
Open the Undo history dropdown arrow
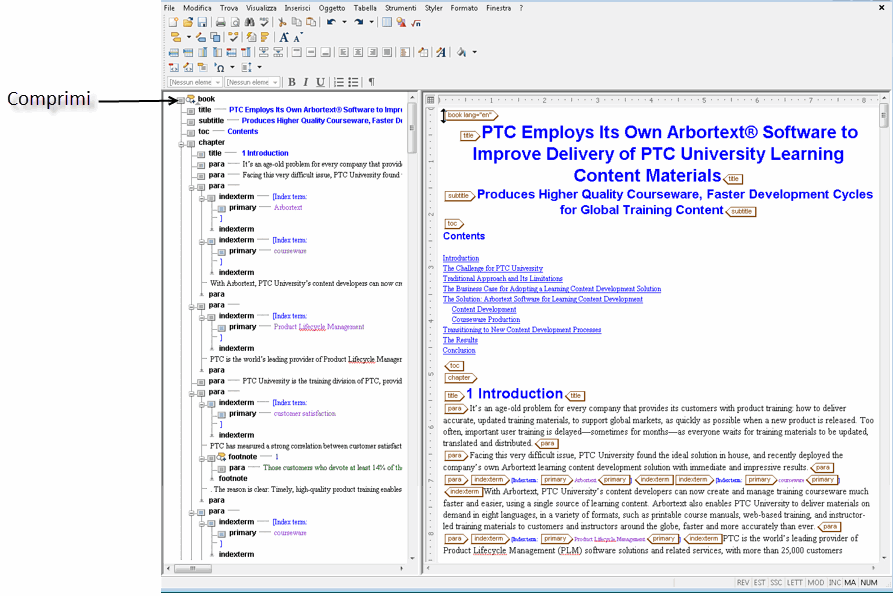344,22
